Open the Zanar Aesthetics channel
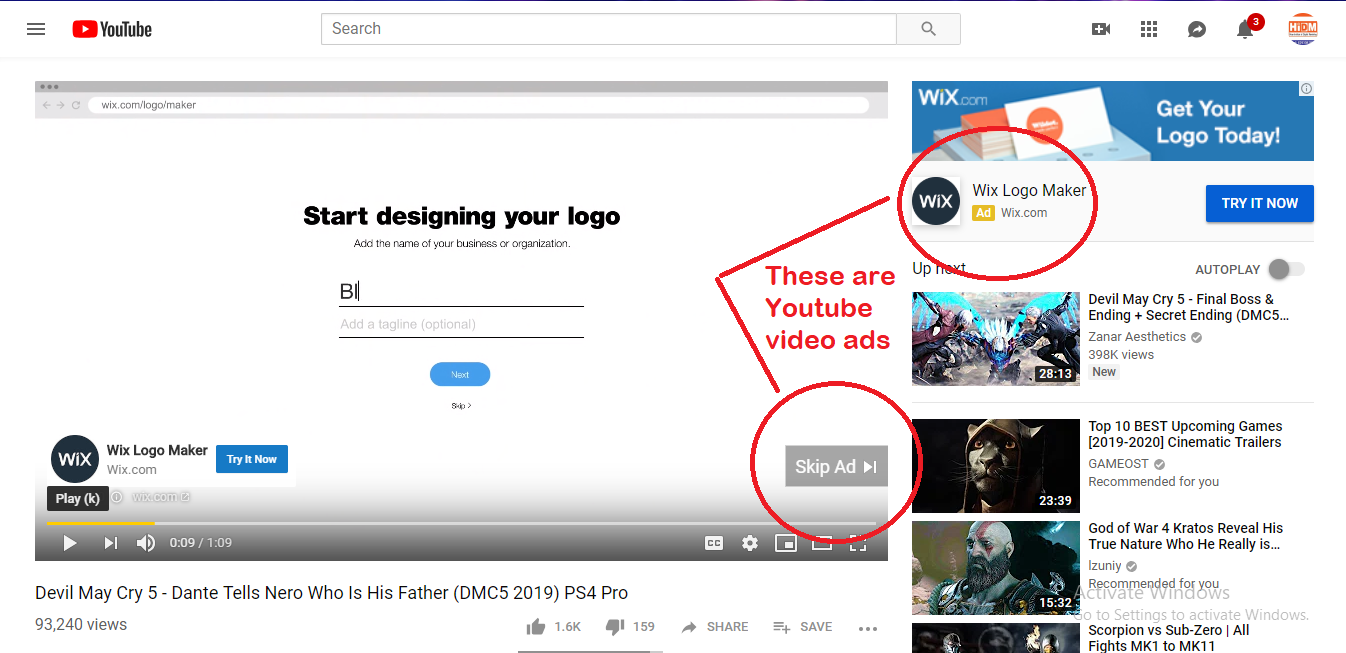Screen dimensions: 1346x653 pyautogui.click(x=1137, y=337)
